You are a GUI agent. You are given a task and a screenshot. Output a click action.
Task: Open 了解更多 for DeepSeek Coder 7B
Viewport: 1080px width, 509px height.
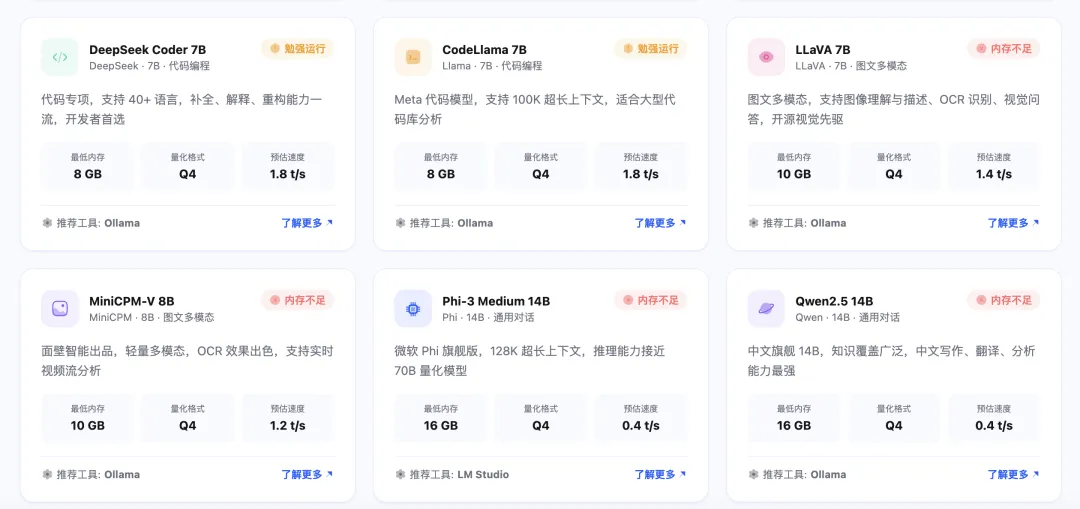click(x=306, y=223)
